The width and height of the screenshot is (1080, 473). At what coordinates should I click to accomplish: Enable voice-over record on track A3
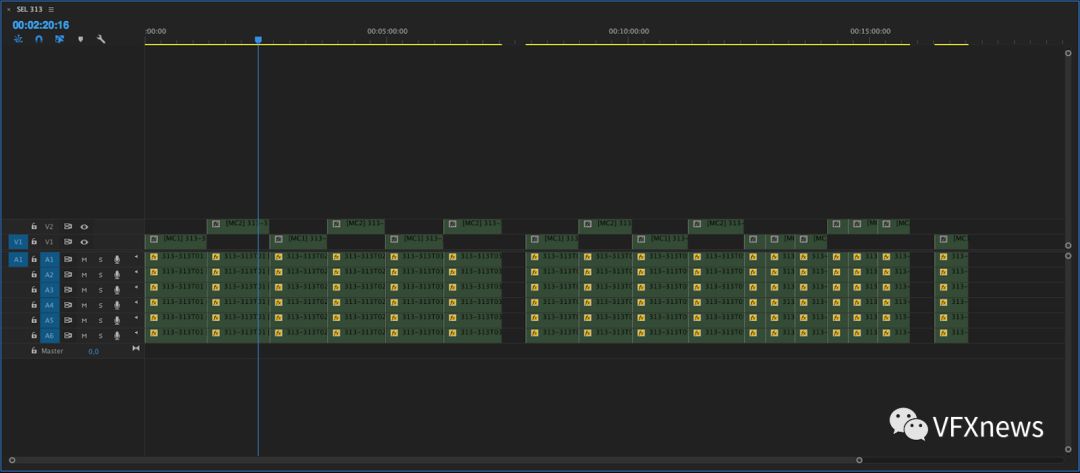(116, 290)
